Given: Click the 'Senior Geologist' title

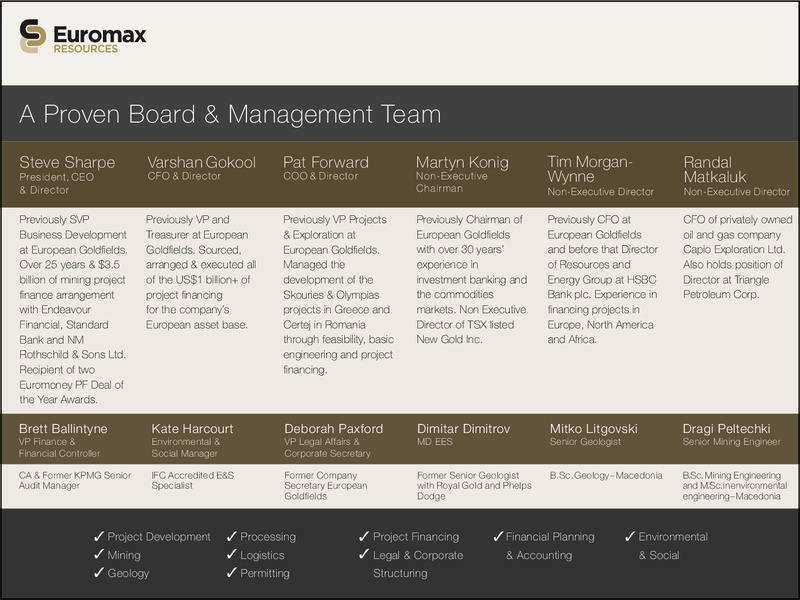Looking at the screenshot, I should click(x=585, y=442).
